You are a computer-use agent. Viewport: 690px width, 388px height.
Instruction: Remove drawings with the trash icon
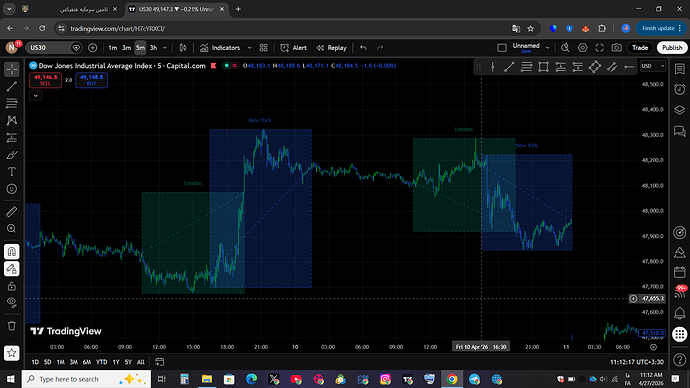click(x=11, y=326)
